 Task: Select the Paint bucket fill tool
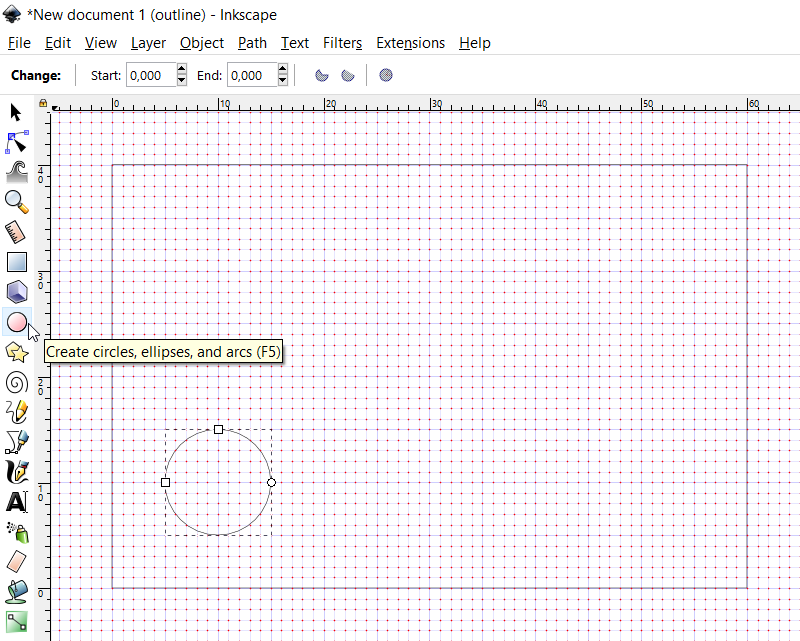16,591
